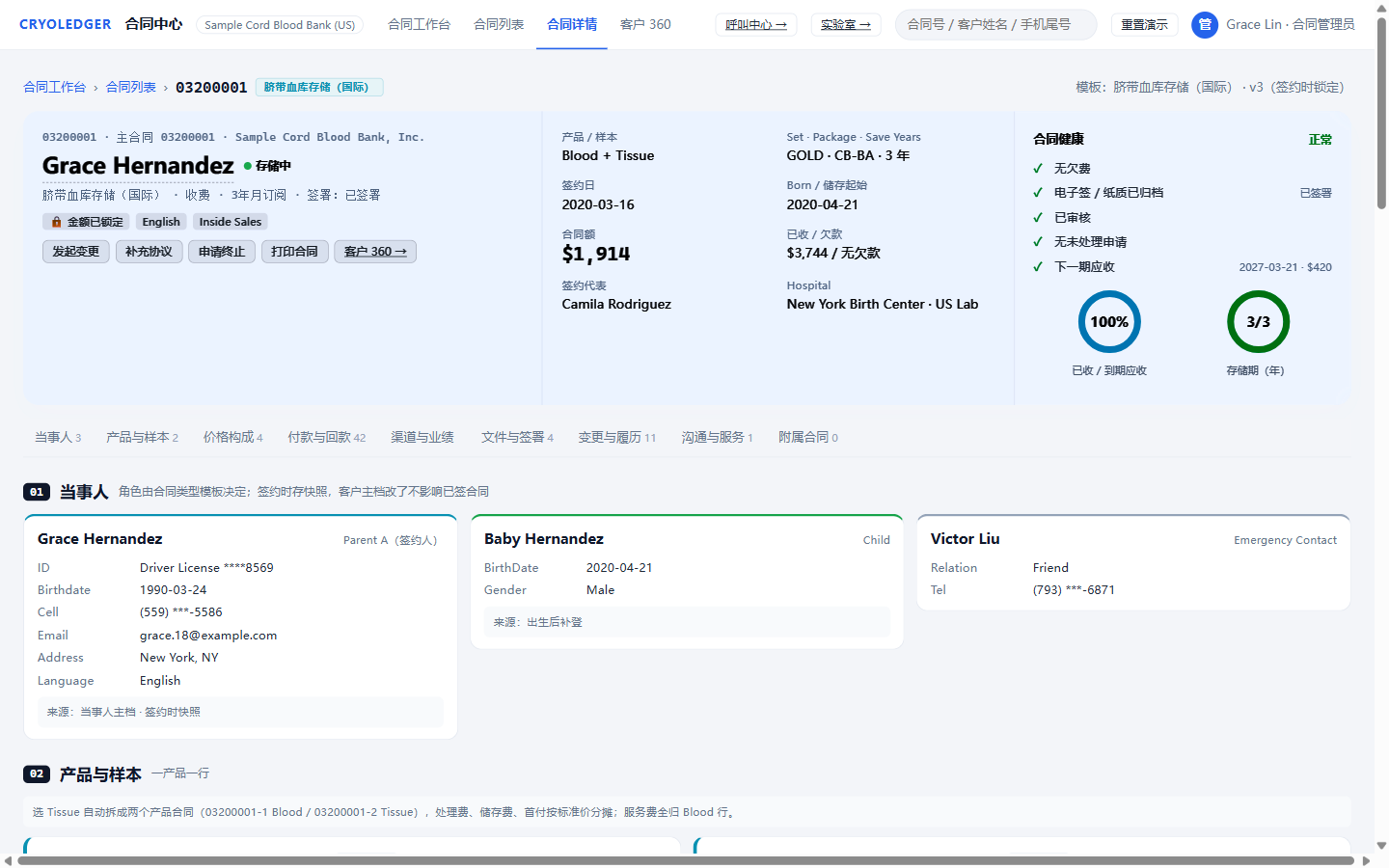This screenshot has height=868, width=1389.
Task: Click the 脐带血库存储(国际) tag
Action: (x=319, y=87)
